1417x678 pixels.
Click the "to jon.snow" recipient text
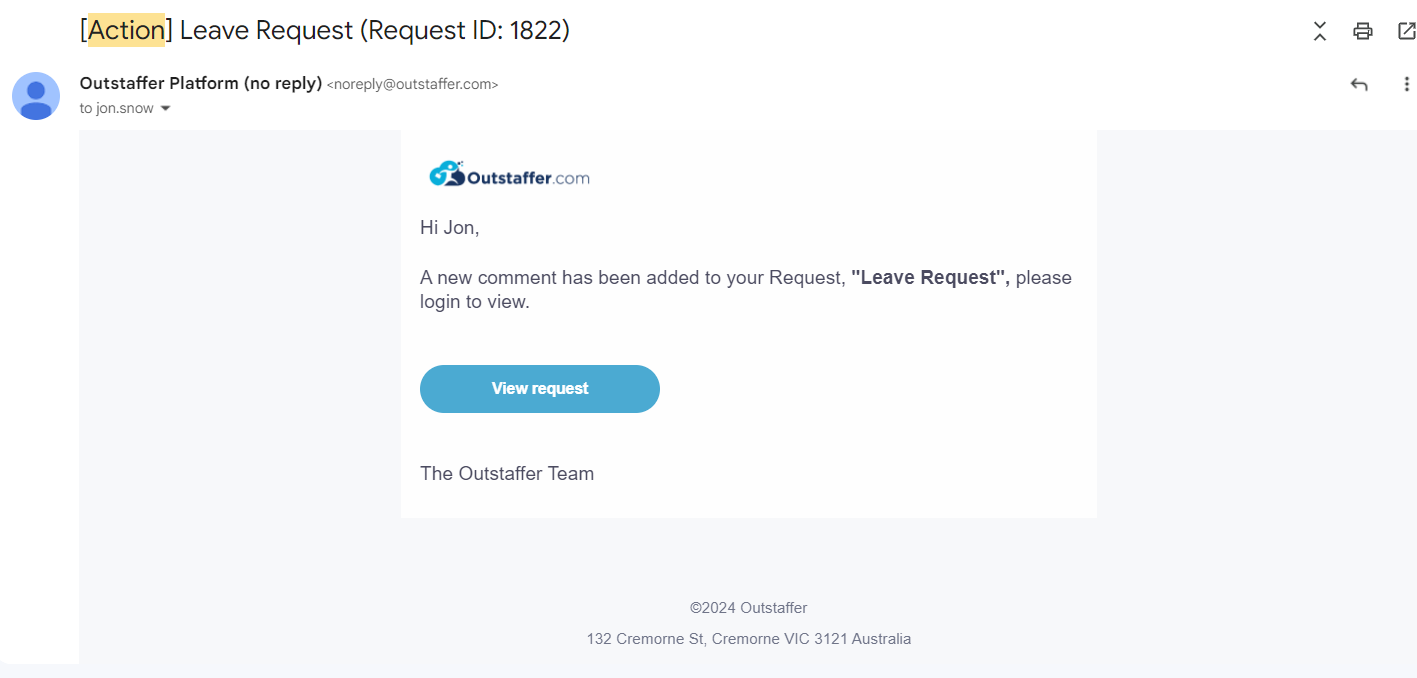[117, 108]
